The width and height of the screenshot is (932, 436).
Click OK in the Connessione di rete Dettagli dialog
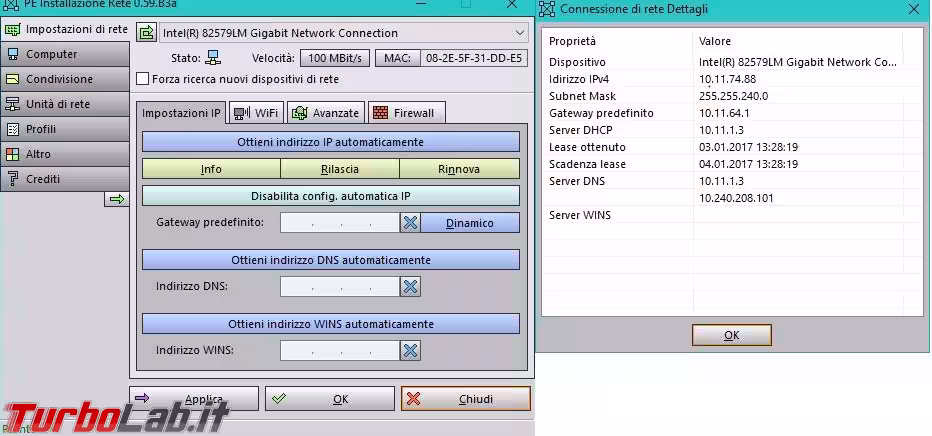point(731,335)
